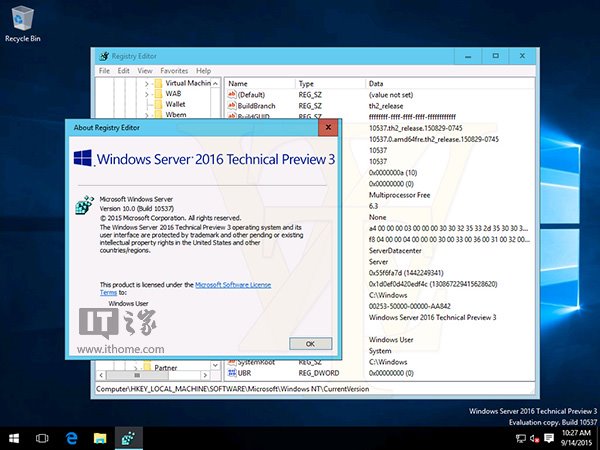Screen dimensions: 600x450
Task: Click the ServerDatacenter data value
Action: [x=395, y=251]
